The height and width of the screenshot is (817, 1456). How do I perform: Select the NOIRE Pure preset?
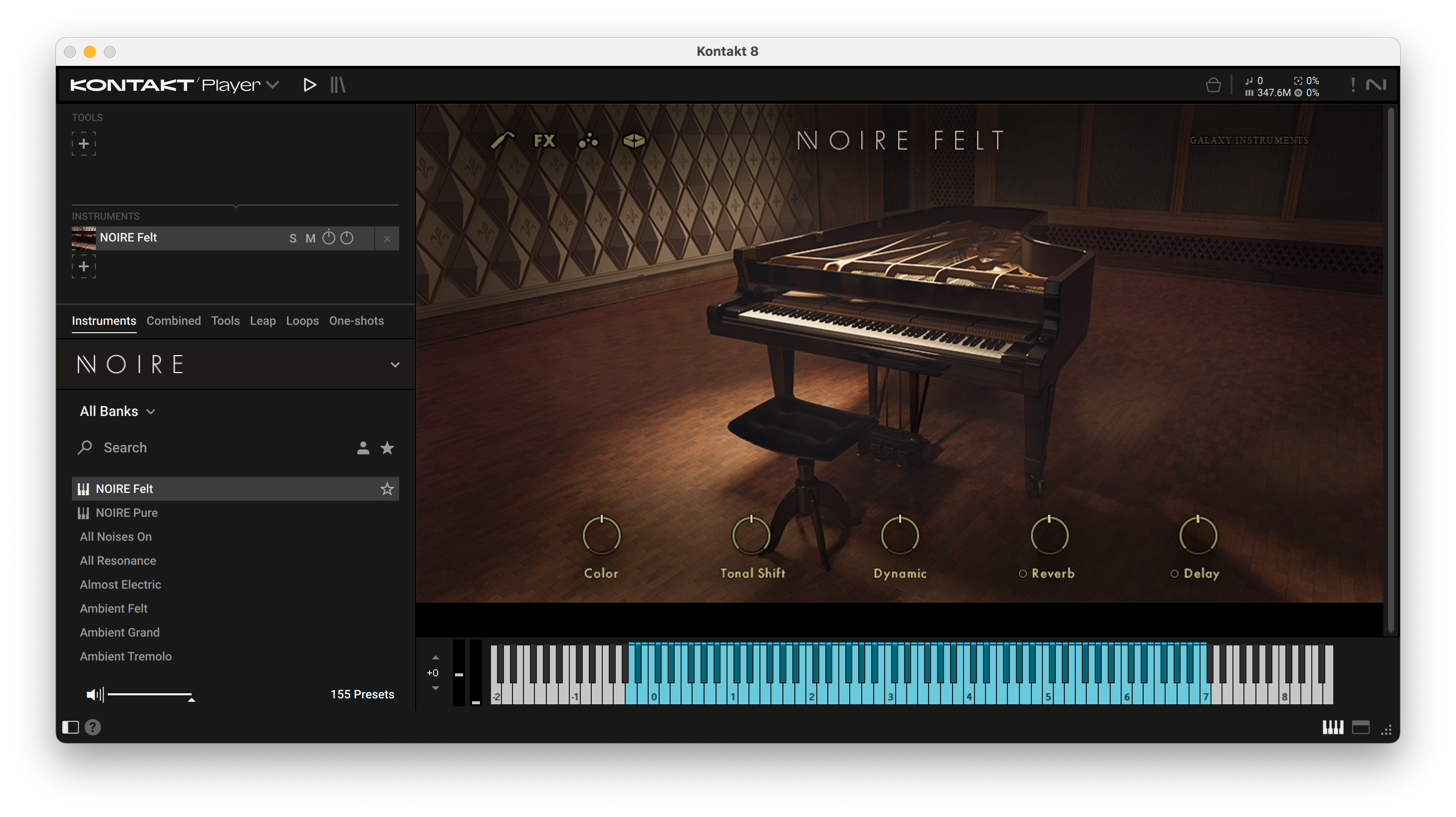[x=127, y=513]
